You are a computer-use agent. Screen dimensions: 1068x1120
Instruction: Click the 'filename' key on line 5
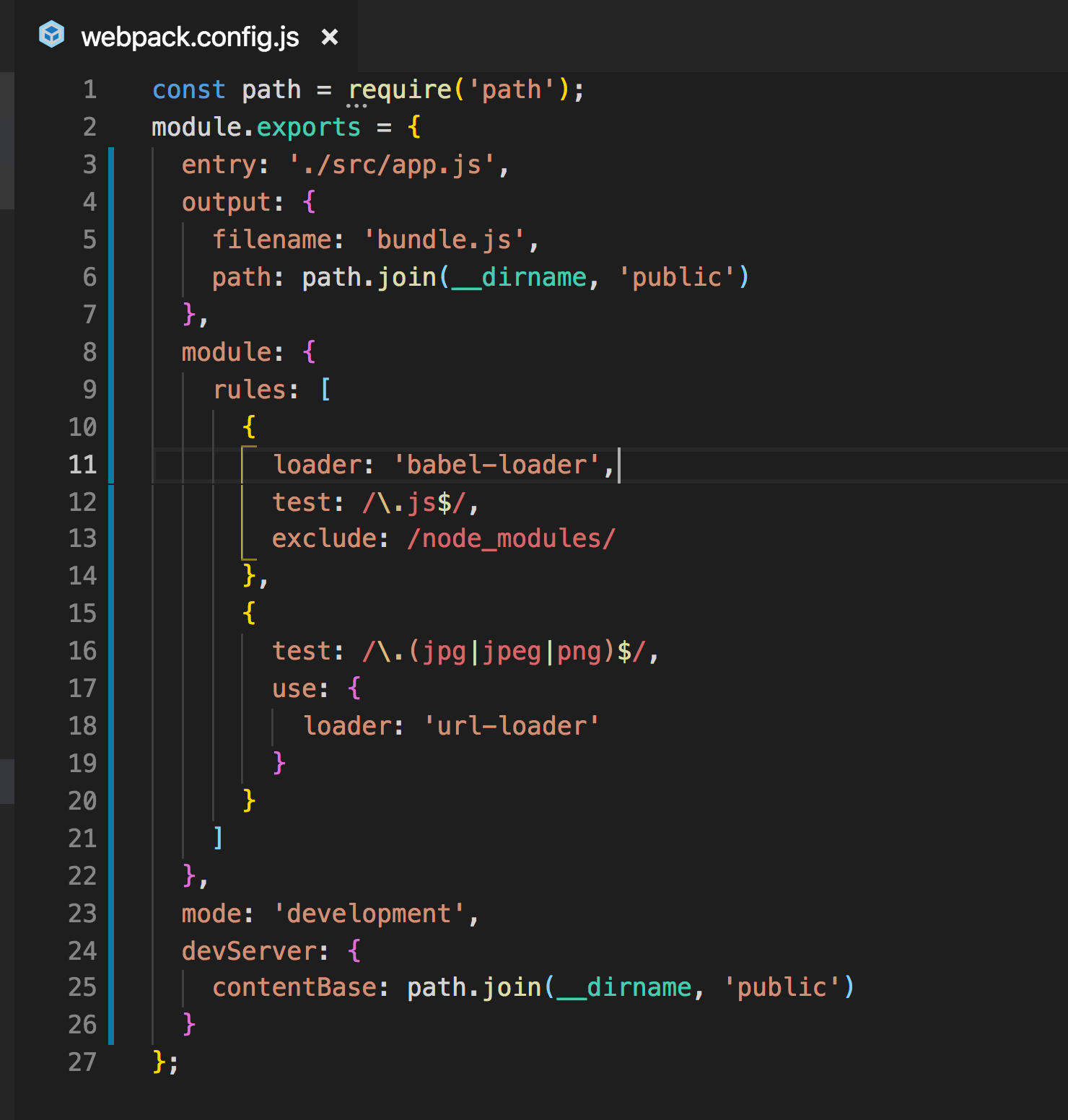point(271,240)
